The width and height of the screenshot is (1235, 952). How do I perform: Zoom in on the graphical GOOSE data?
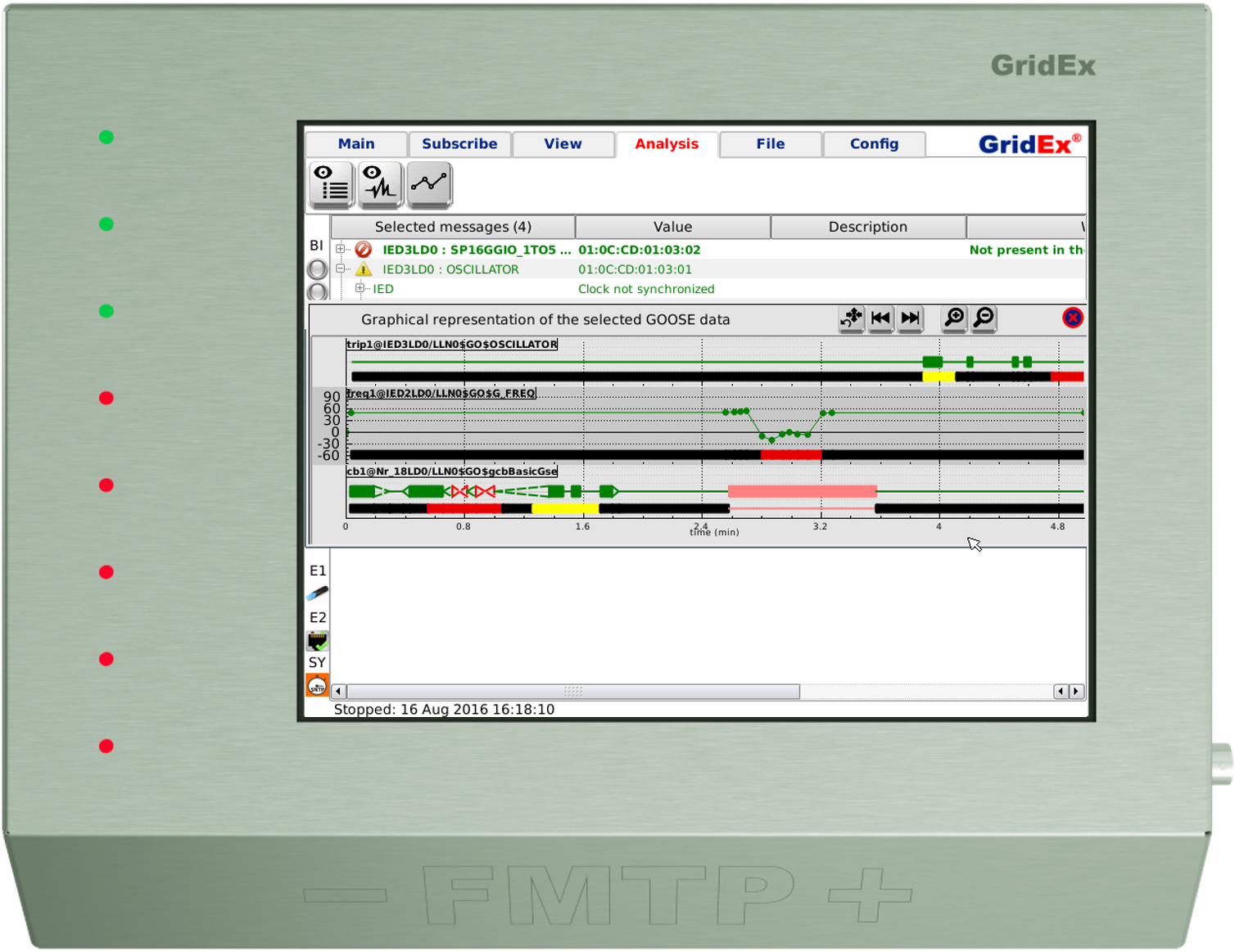point(952,319)
